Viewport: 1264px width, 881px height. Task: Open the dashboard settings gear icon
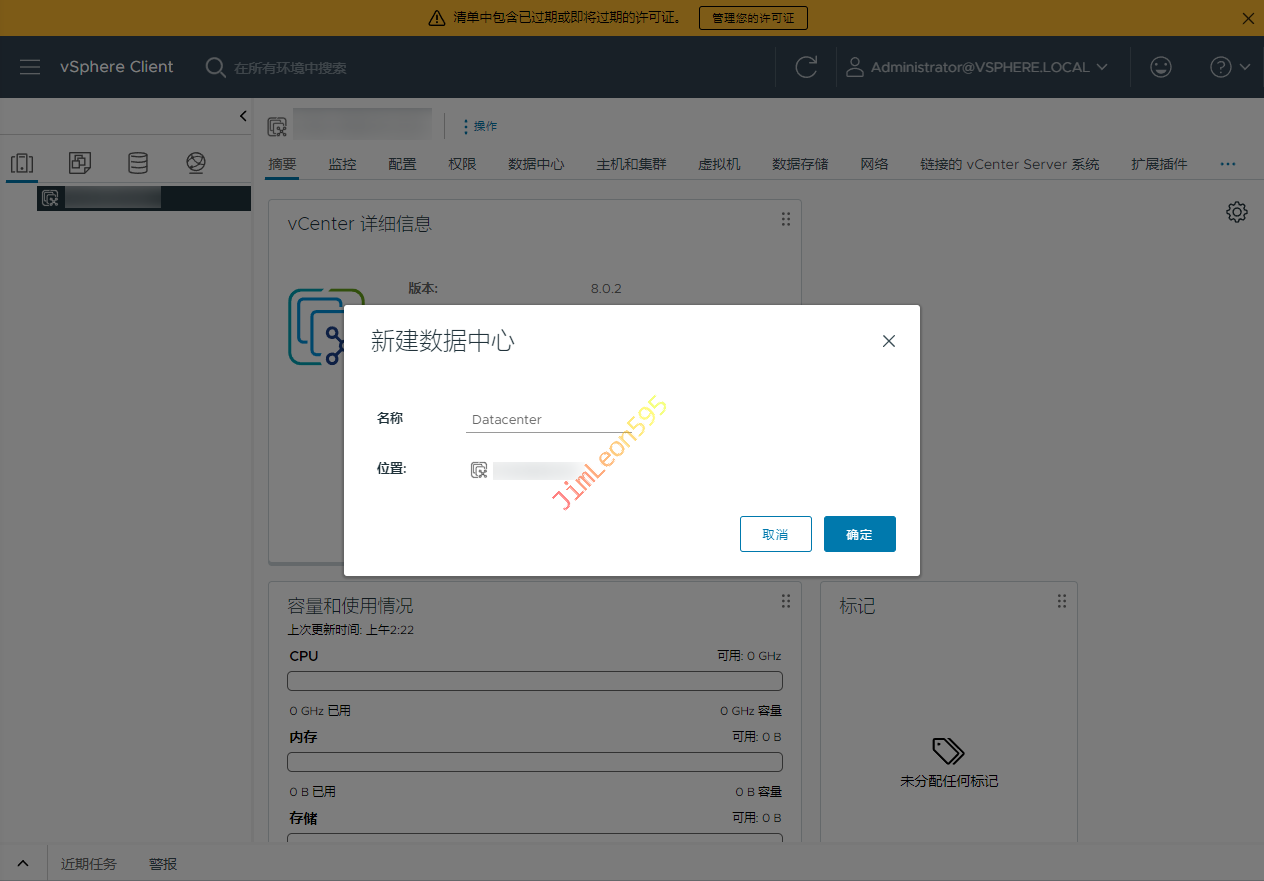click(x=1237, y=212)
